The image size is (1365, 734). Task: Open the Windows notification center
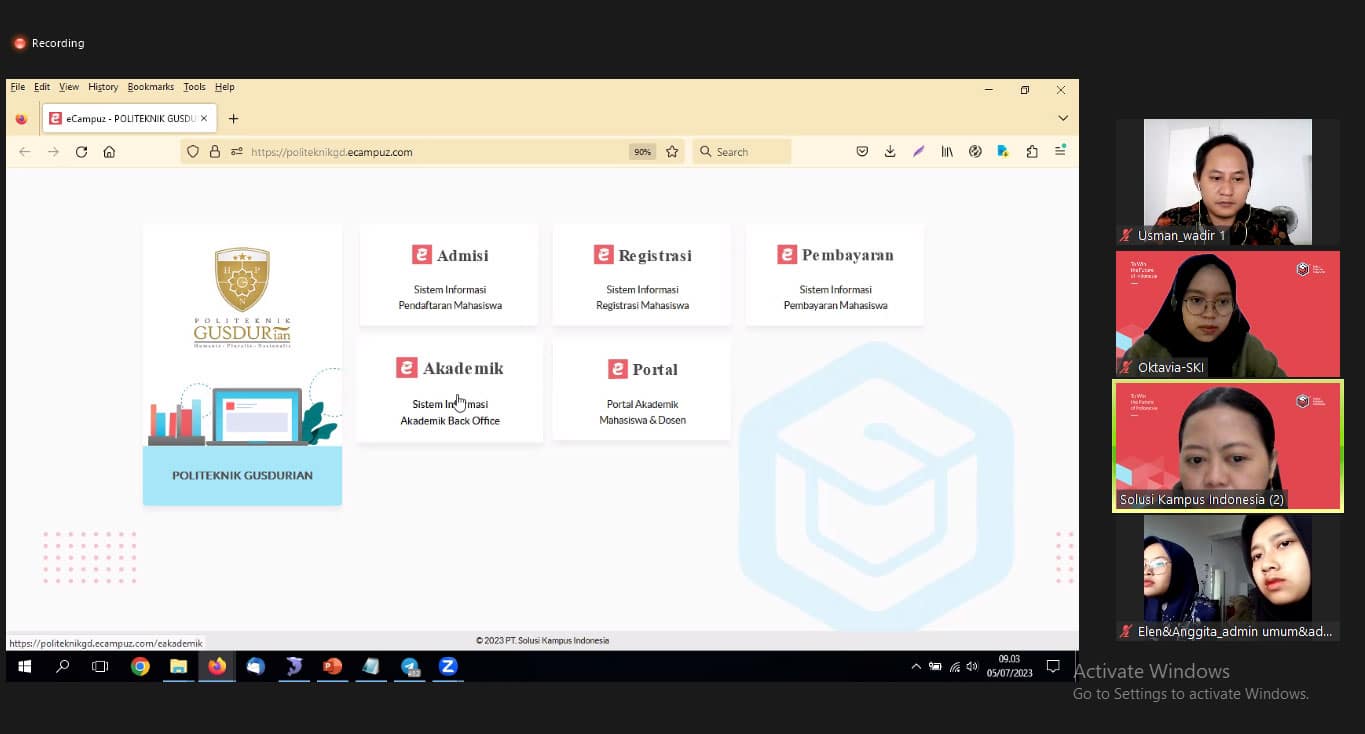[x=1053, y=667]
